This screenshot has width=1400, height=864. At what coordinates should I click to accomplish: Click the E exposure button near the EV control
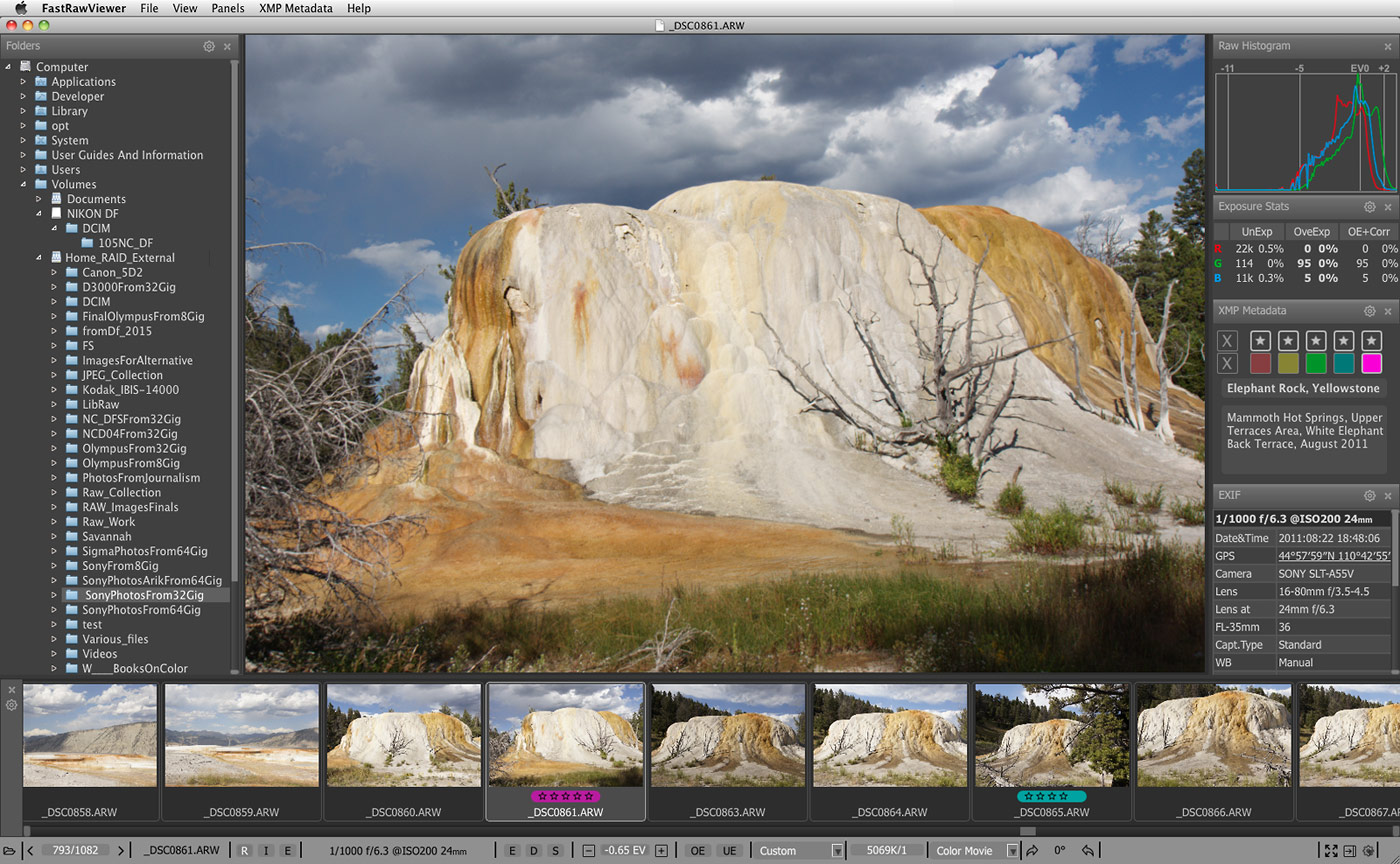coord(511,849)
